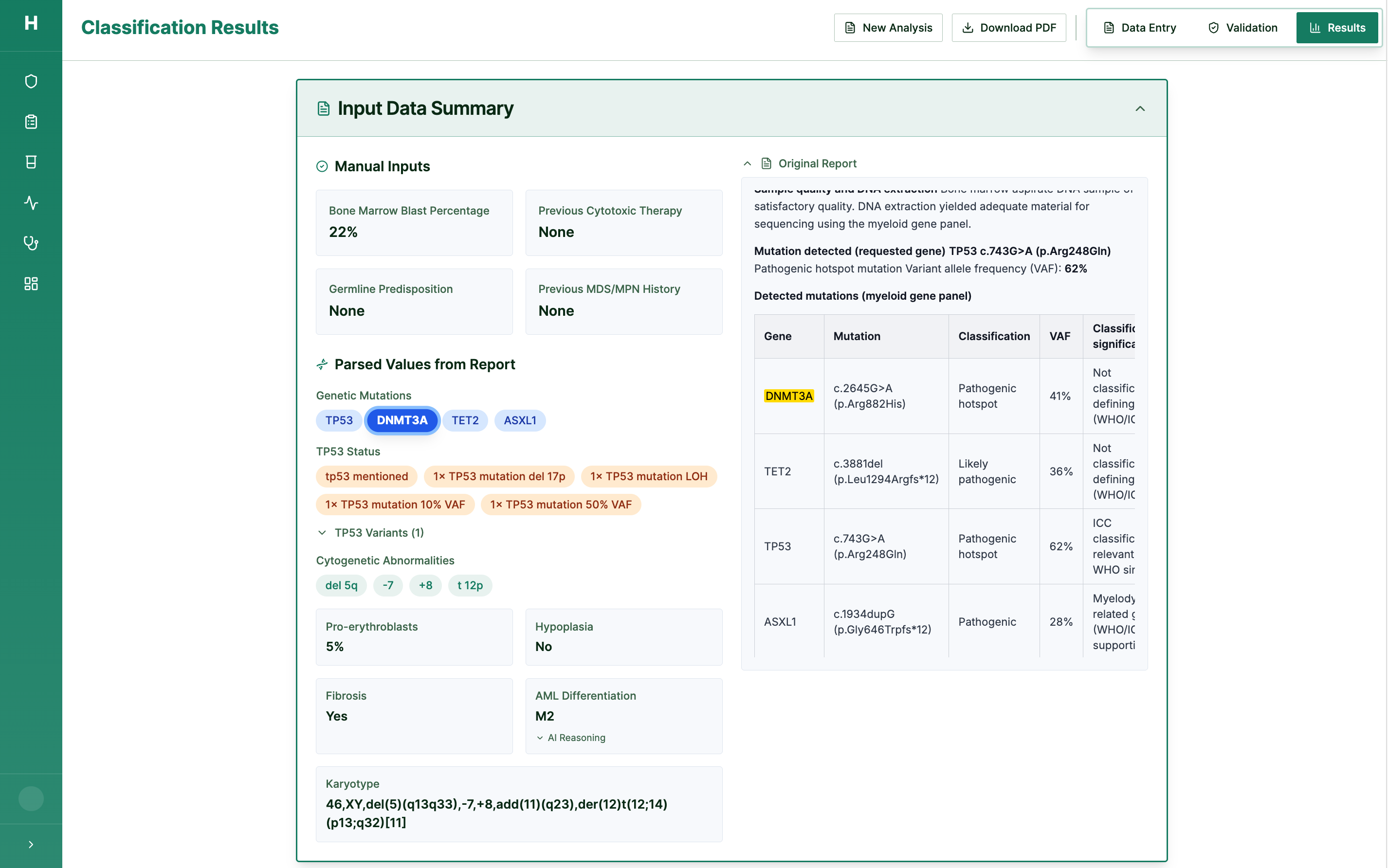
Task: Collapse the Input Data Summary section
Action: coord(1140,108)
